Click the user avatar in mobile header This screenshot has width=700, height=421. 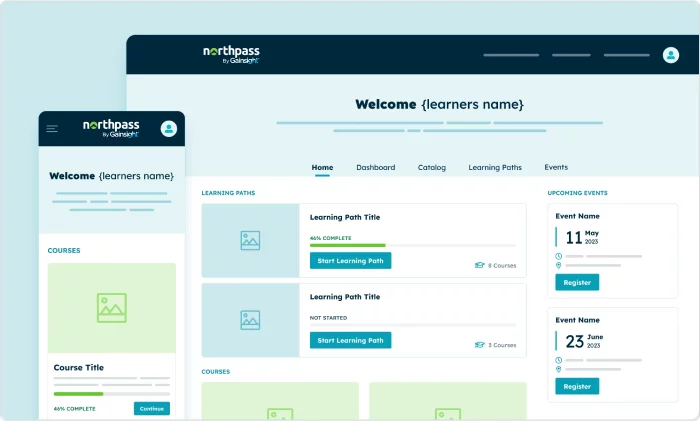point(169,129)
